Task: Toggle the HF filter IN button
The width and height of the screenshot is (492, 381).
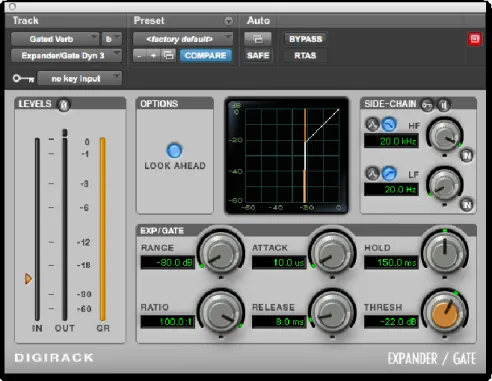Action: tap(467, 156)
